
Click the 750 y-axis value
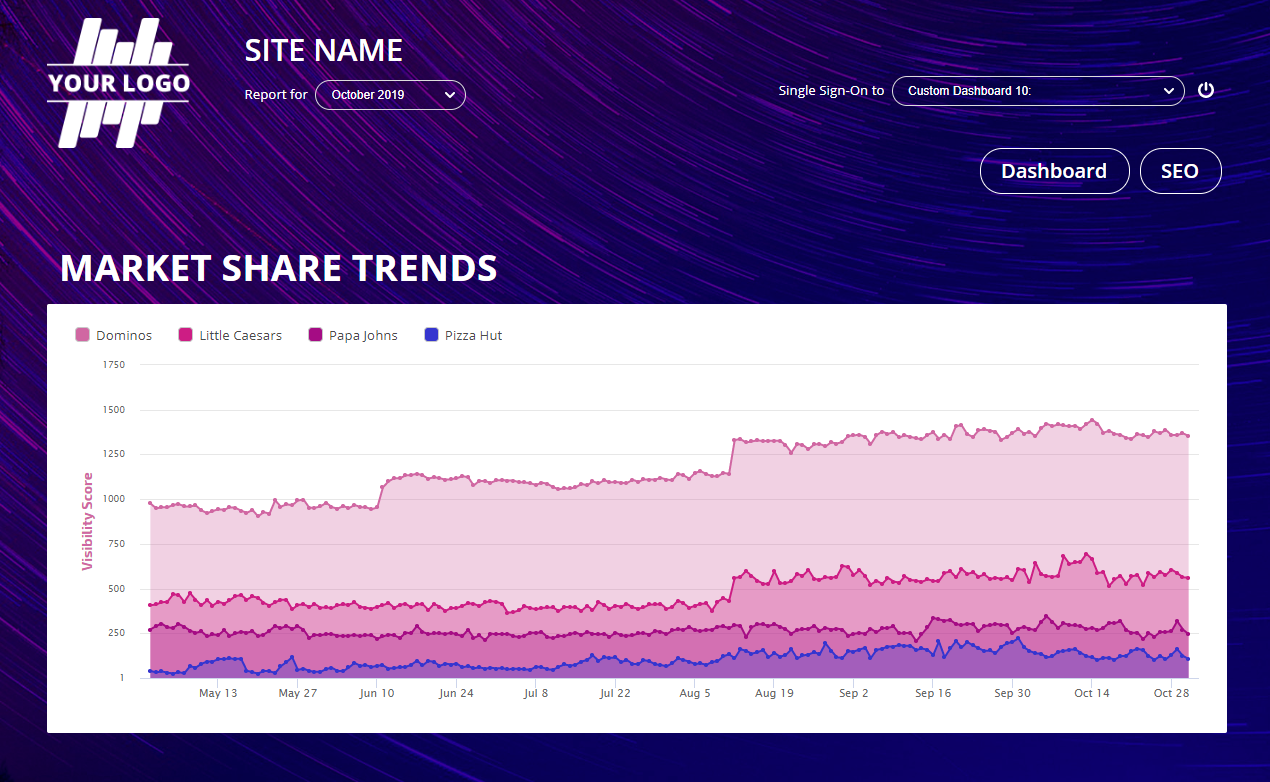[116, 544]
